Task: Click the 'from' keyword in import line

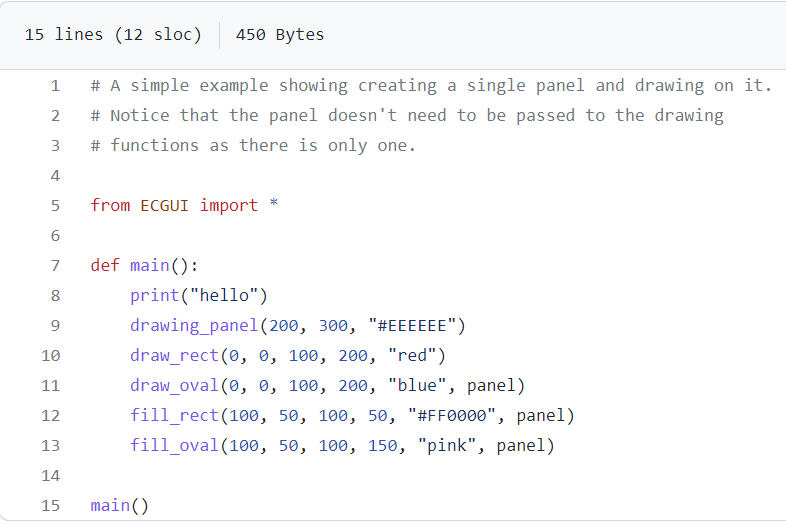Action: tap(110, 206)
